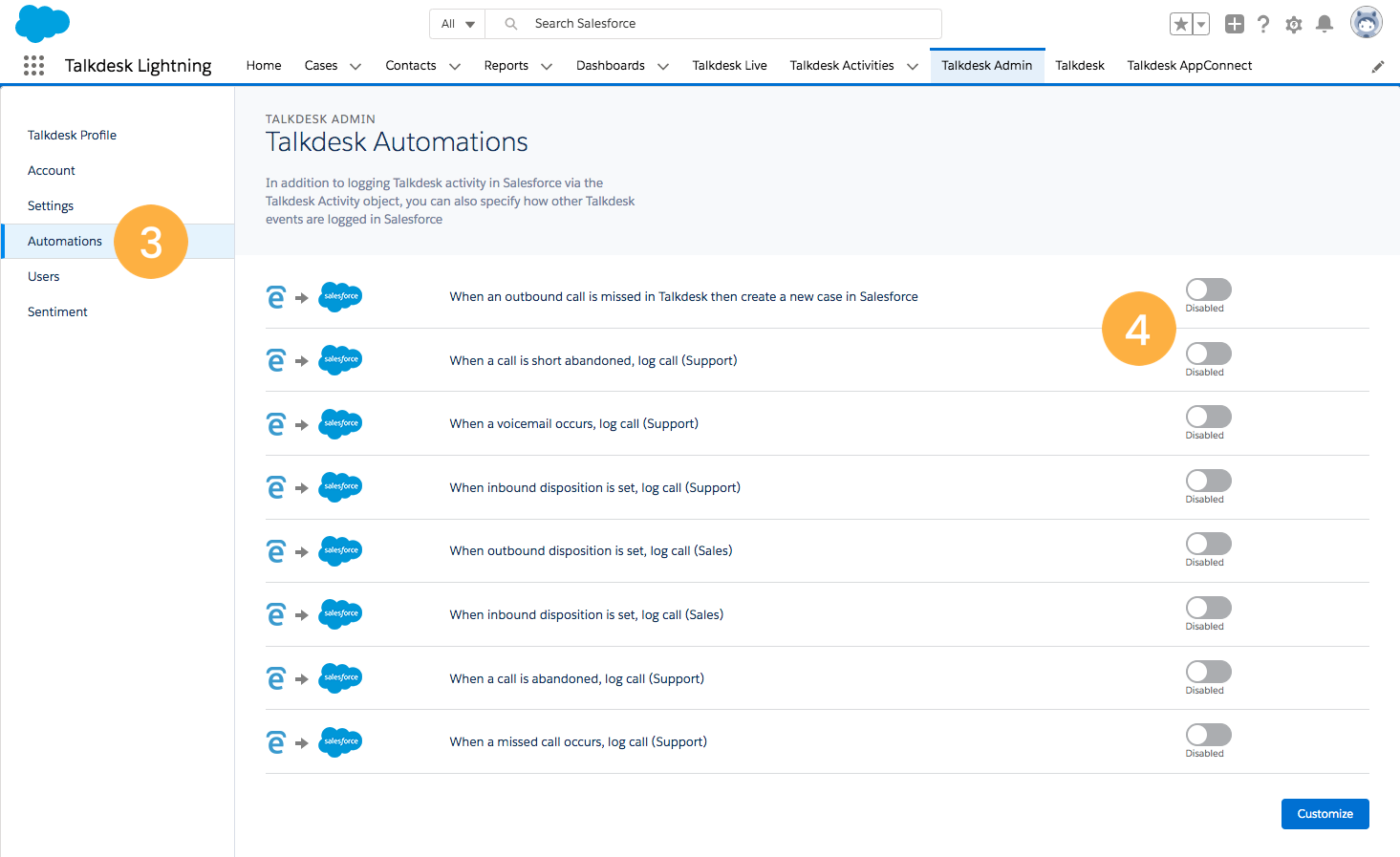Click Salesforce icon in voicemail occurs row
This screenshot has height=857, width=1400.
pyautogui.click(x=340, y=423)
